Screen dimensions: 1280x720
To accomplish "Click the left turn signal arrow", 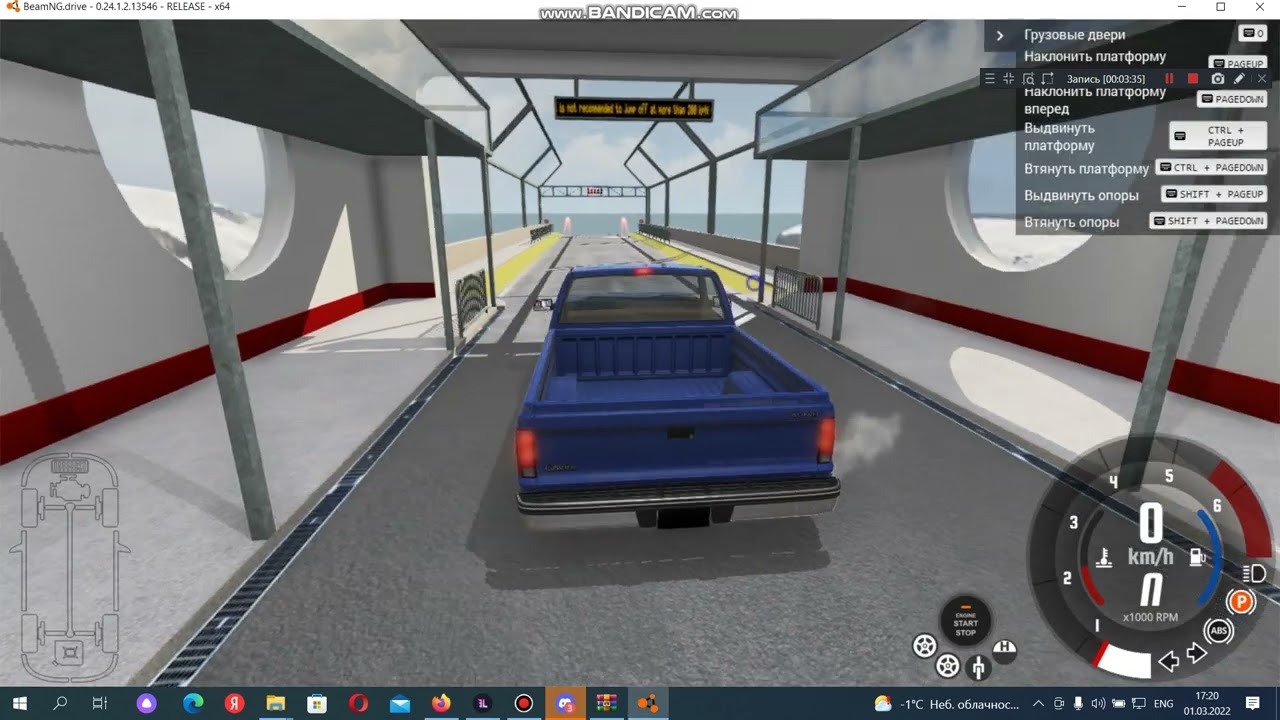I will [x=1168, y=661].
